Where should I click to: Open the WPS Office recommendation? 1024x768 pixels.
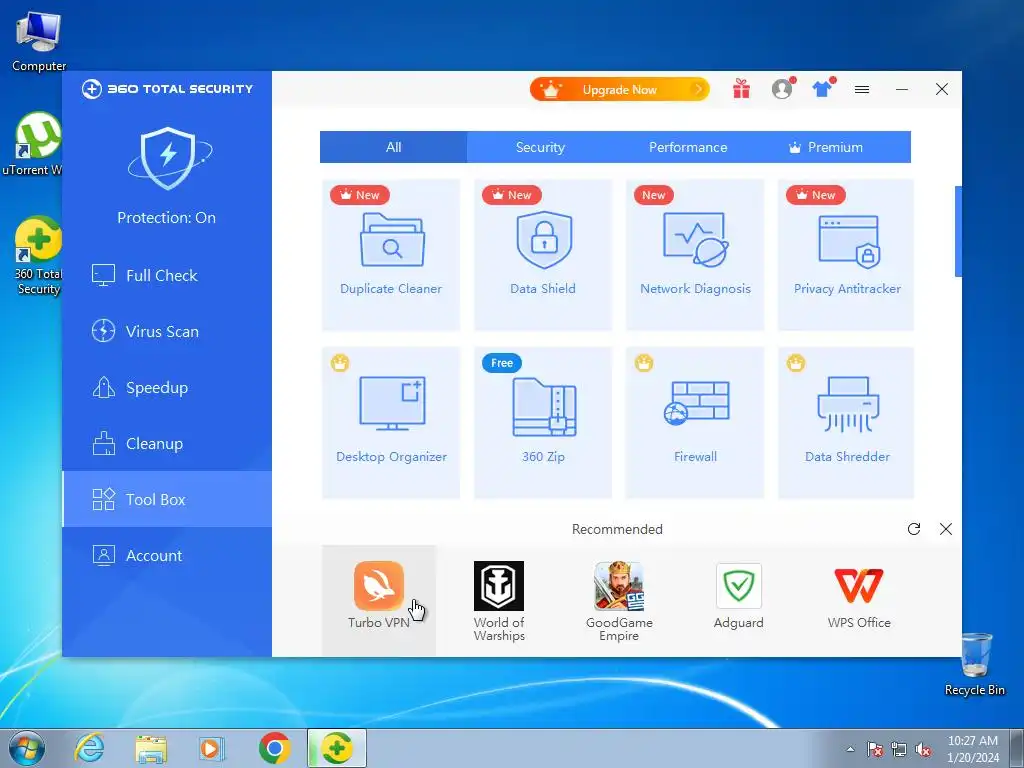click(x=859, y=596)
